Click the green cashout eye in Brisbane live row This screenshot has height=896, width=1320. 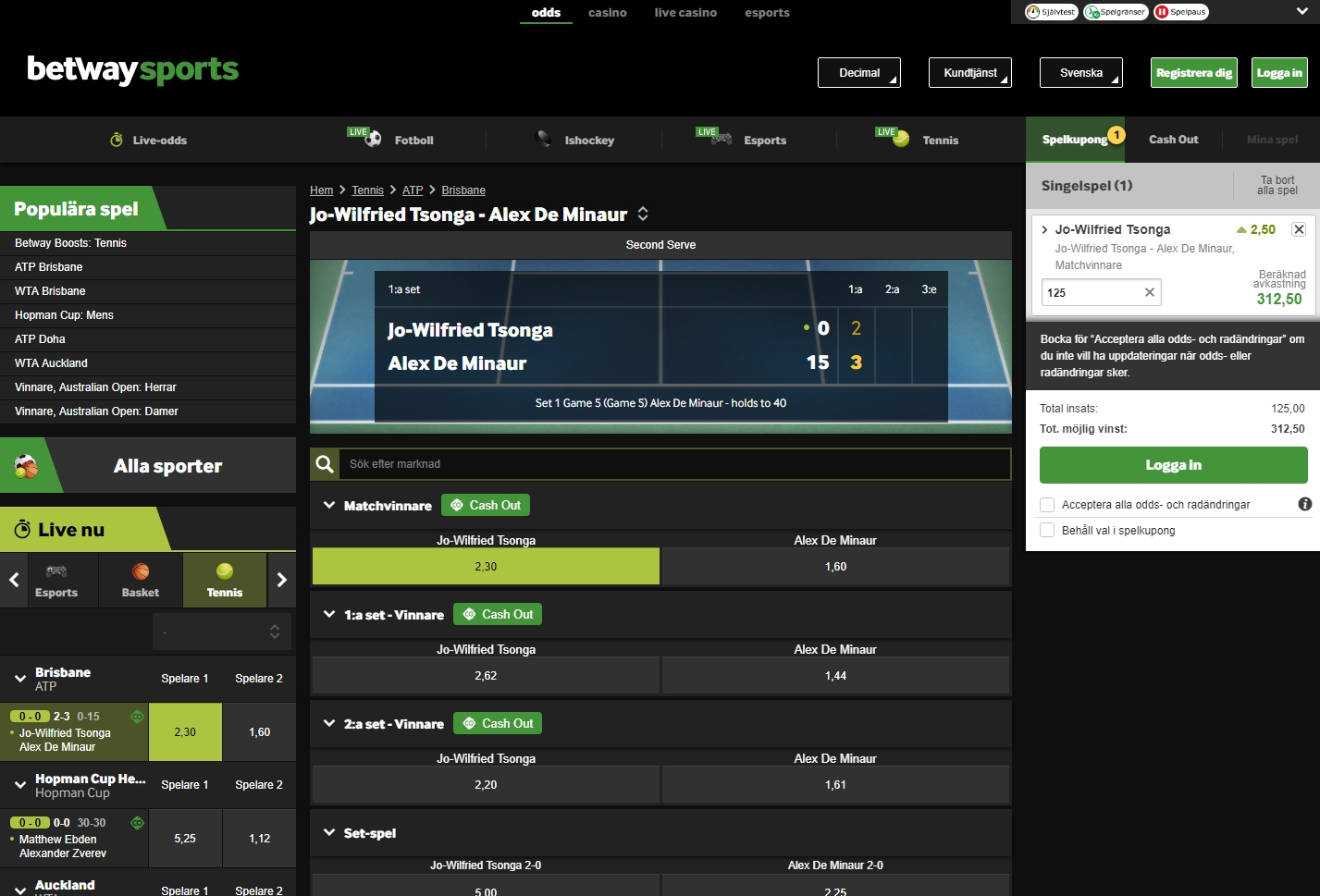click(x=135, y=716)
